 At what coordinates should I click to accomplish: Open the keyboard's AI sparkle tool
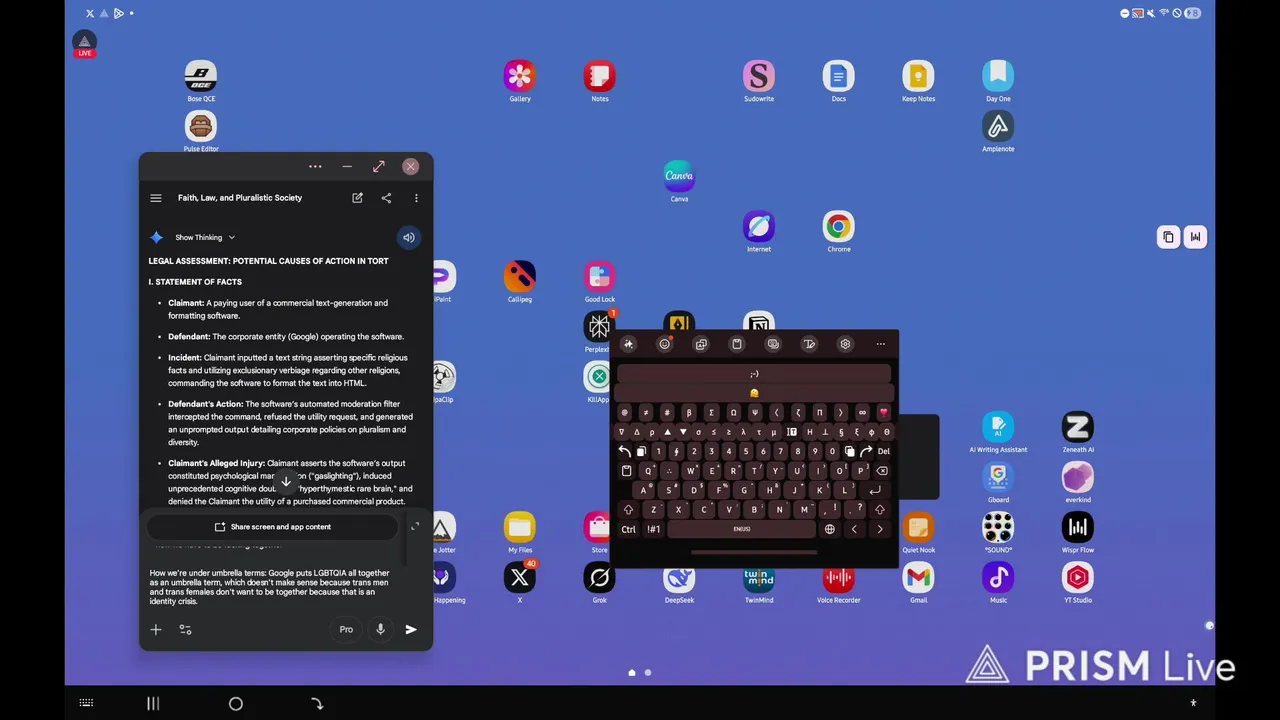(x=628, y=345)
